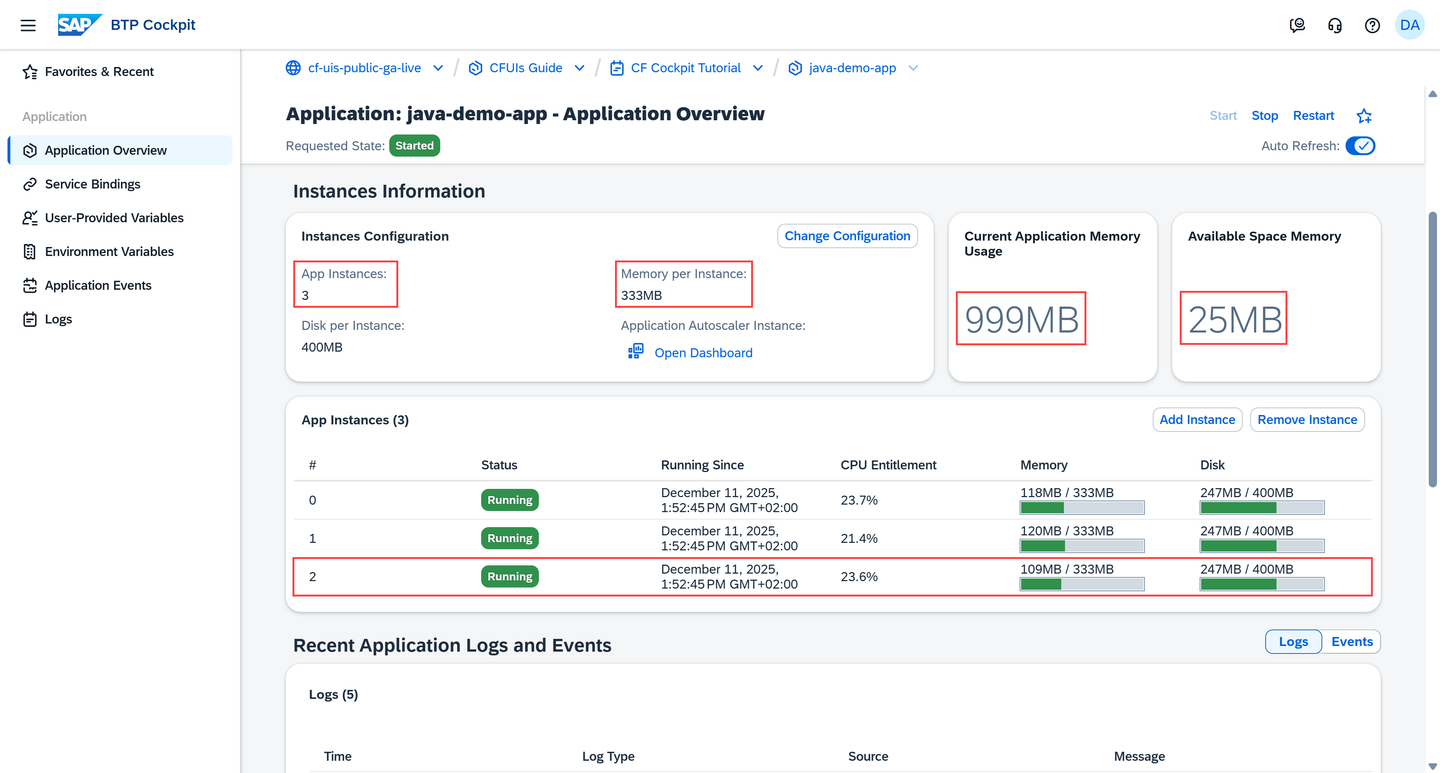Go to Application Overview in sidebar
This screenshot has width=1440, height=773.
tap(120, 151)
